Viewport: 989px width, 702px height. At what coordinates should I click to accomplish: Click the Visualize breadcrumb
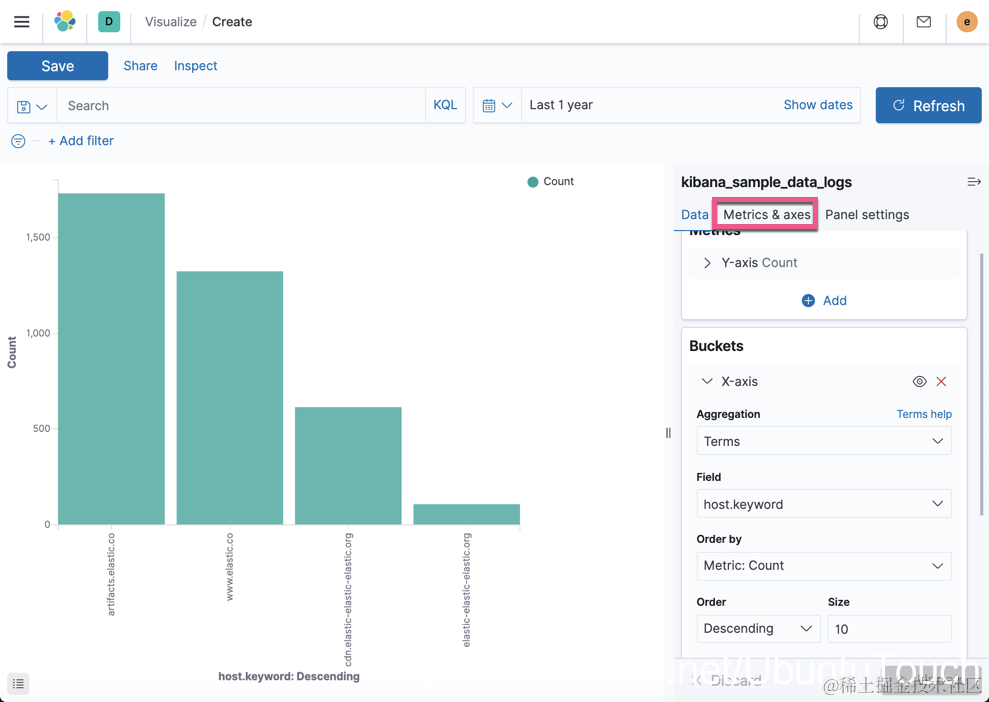pyautogui.click(x=170, y=21)
